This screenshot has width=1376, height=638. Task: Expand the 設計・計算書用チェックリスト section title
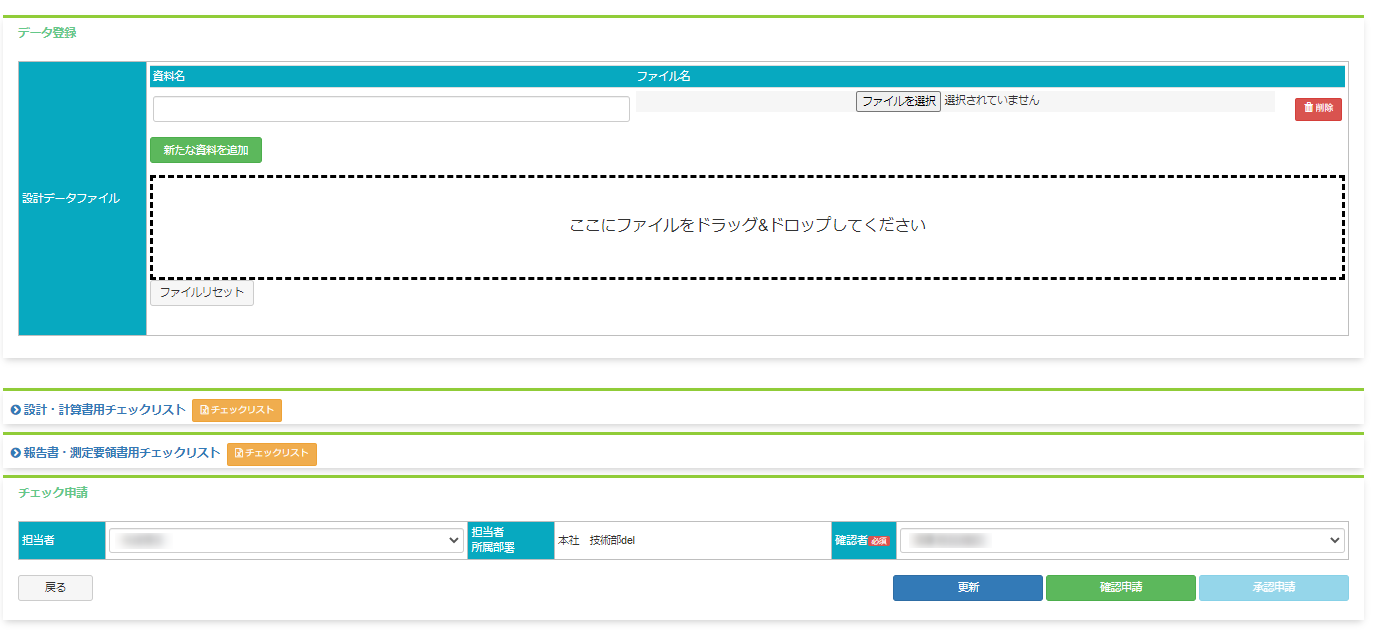(105, 410)
